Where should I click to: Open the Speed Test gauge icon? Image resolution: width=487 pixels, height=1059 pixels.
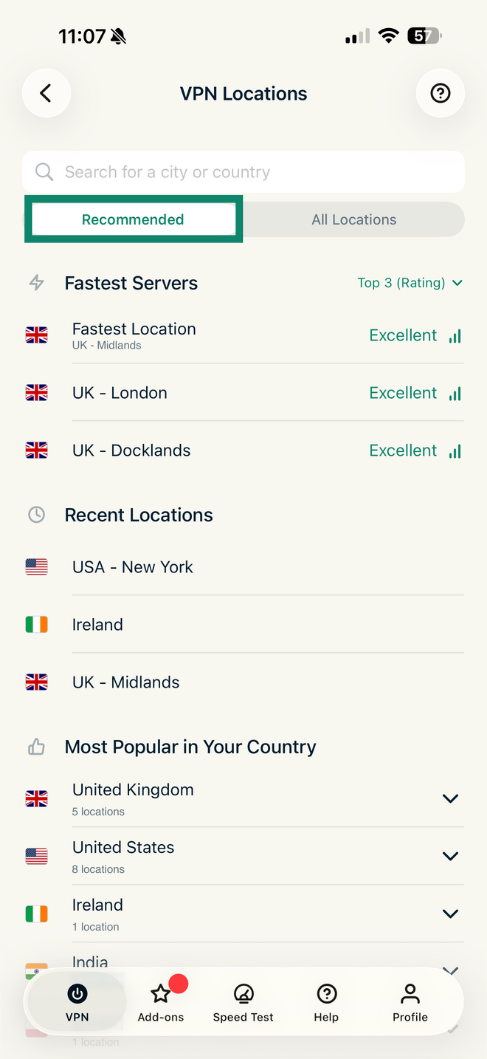tap(243, 993)
